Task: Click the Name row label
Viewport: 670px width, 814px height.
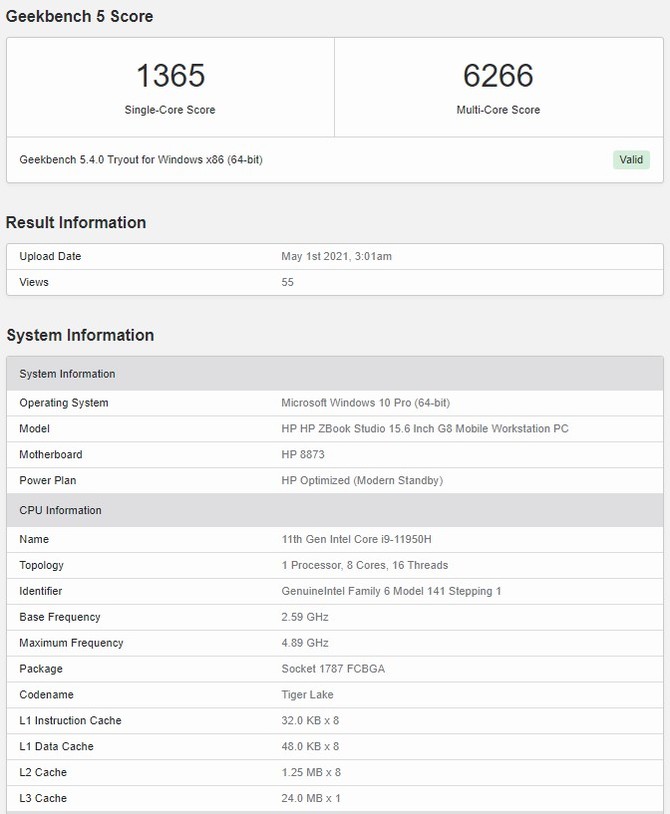Action: [x=34, y=539]
